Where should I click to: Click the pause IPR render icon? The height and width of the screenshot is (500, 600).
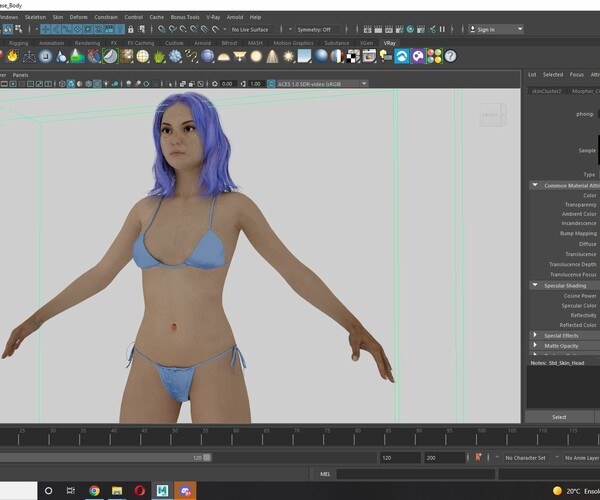click(x=442, y=29)
